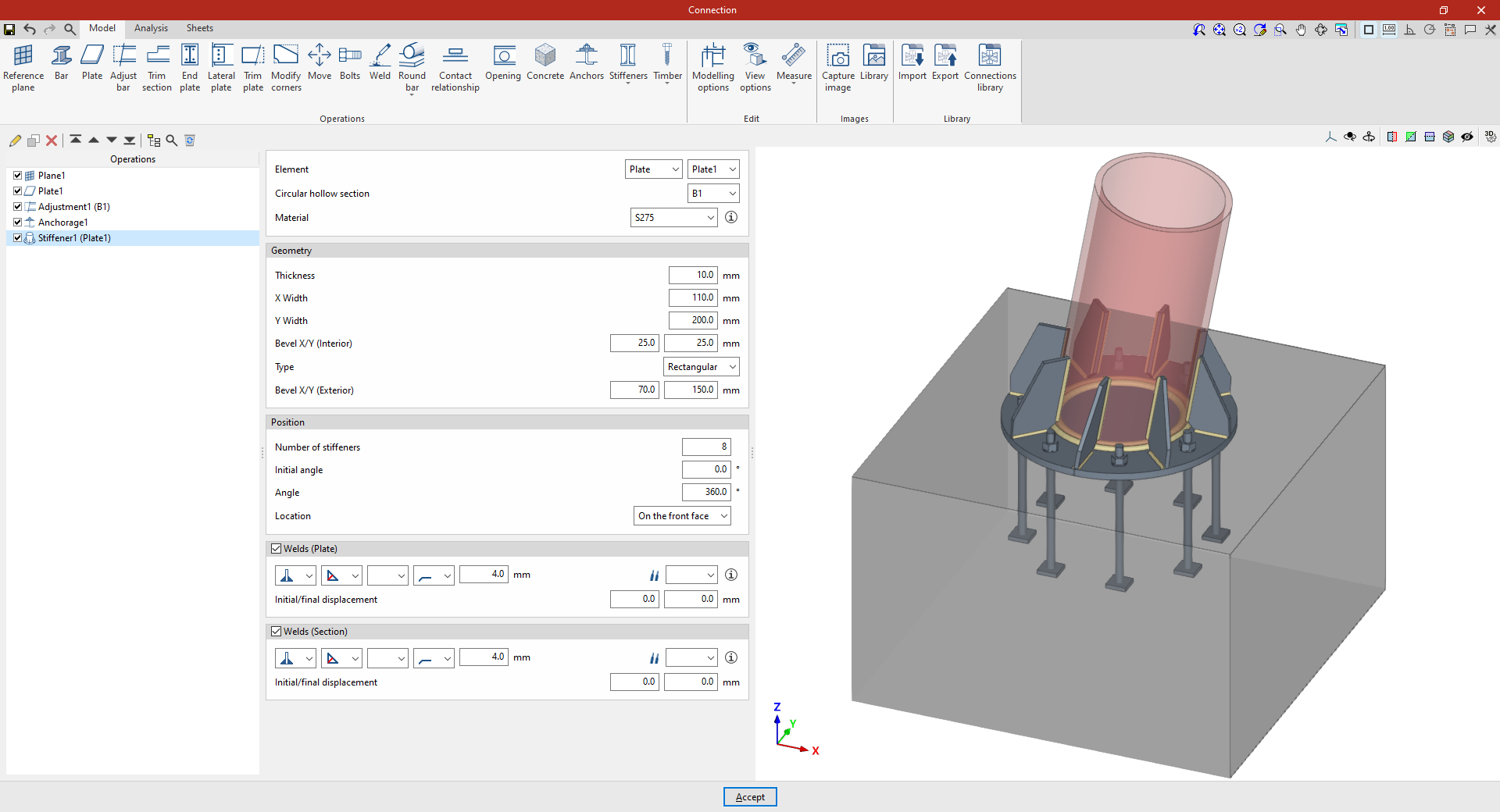The image size is (1500, 812).
Task: Toggle the Welds (Section) checkbox
Action: point(277,632)
